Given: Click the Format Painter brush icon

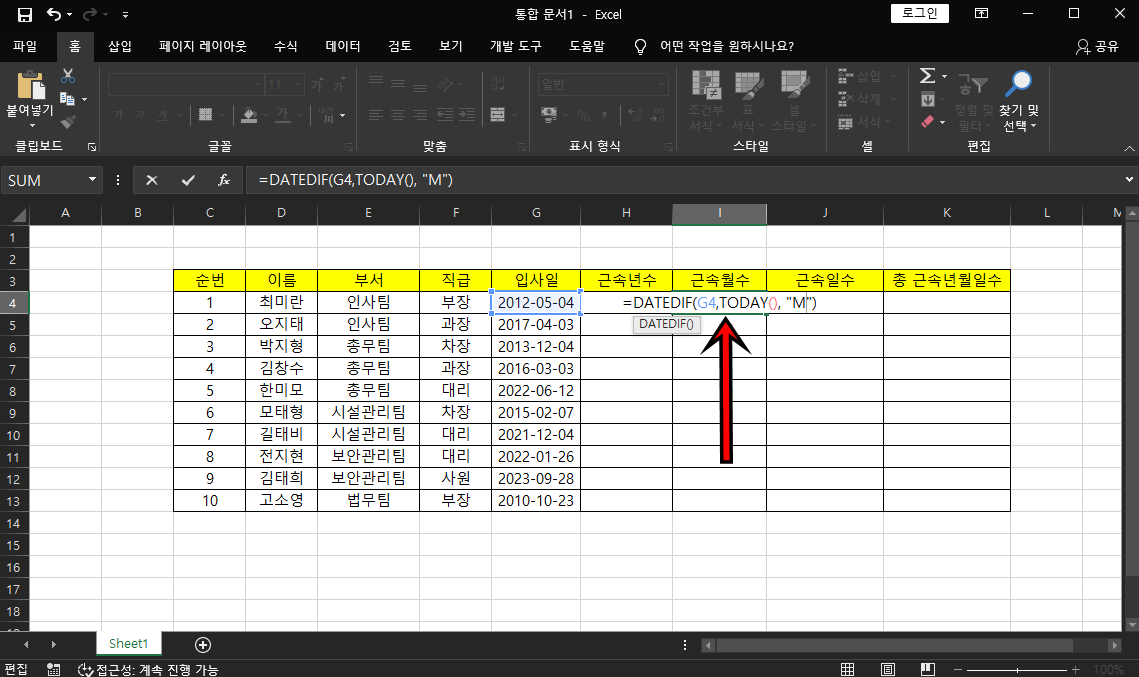Looking at the screenshot, I should click(x=68, y=122).
